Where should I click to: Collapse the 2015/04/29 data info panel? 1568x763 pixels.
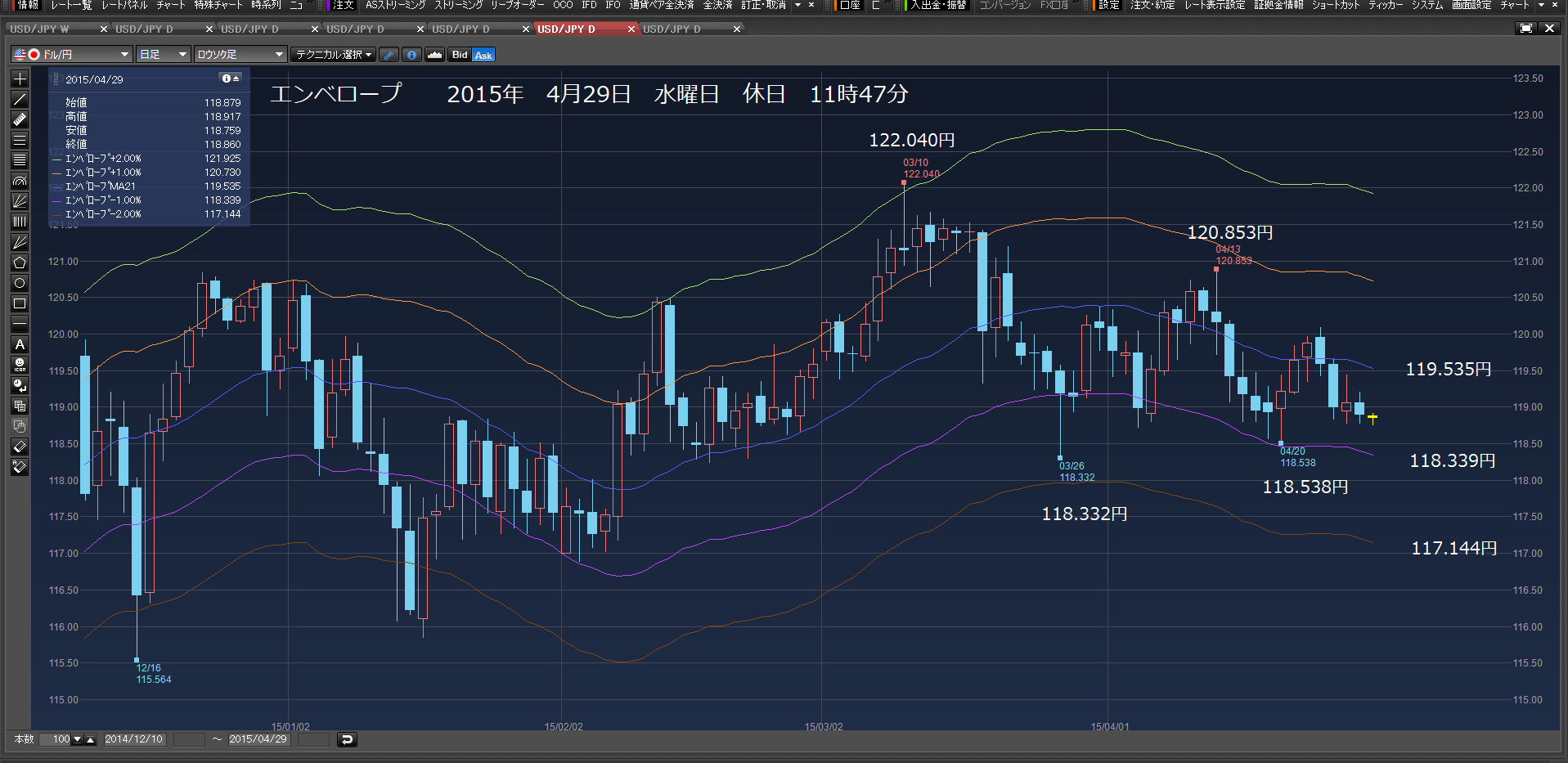pos(231,79)
